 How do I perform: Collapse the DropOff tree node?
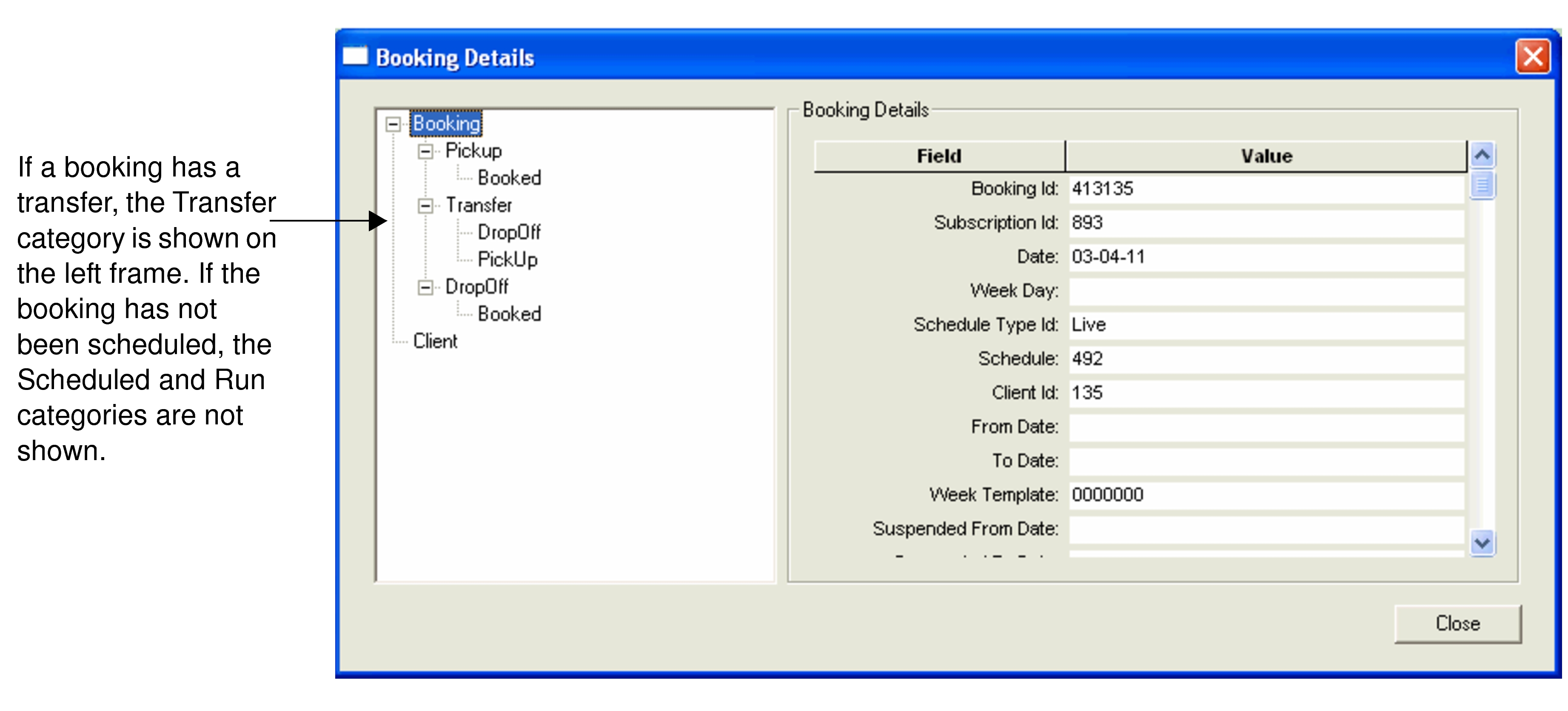(x=426, y=287)
